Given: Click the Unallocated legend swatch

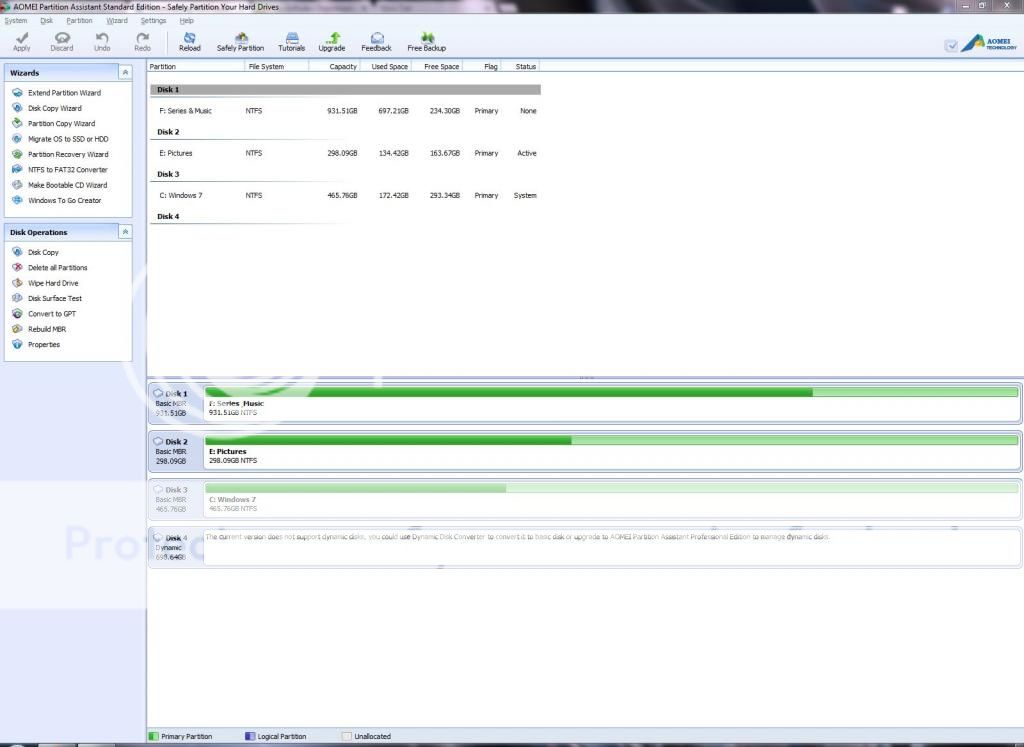Looking at the screenshot, I should click(x=347, y=737).
